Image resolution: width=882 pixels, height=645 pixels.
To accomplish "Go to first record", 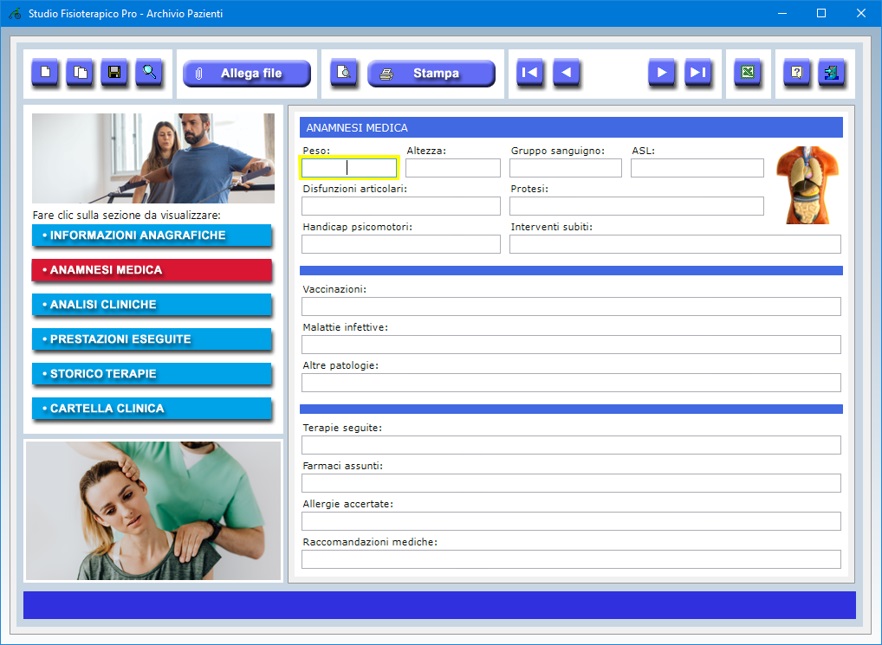I will point(530,73).
